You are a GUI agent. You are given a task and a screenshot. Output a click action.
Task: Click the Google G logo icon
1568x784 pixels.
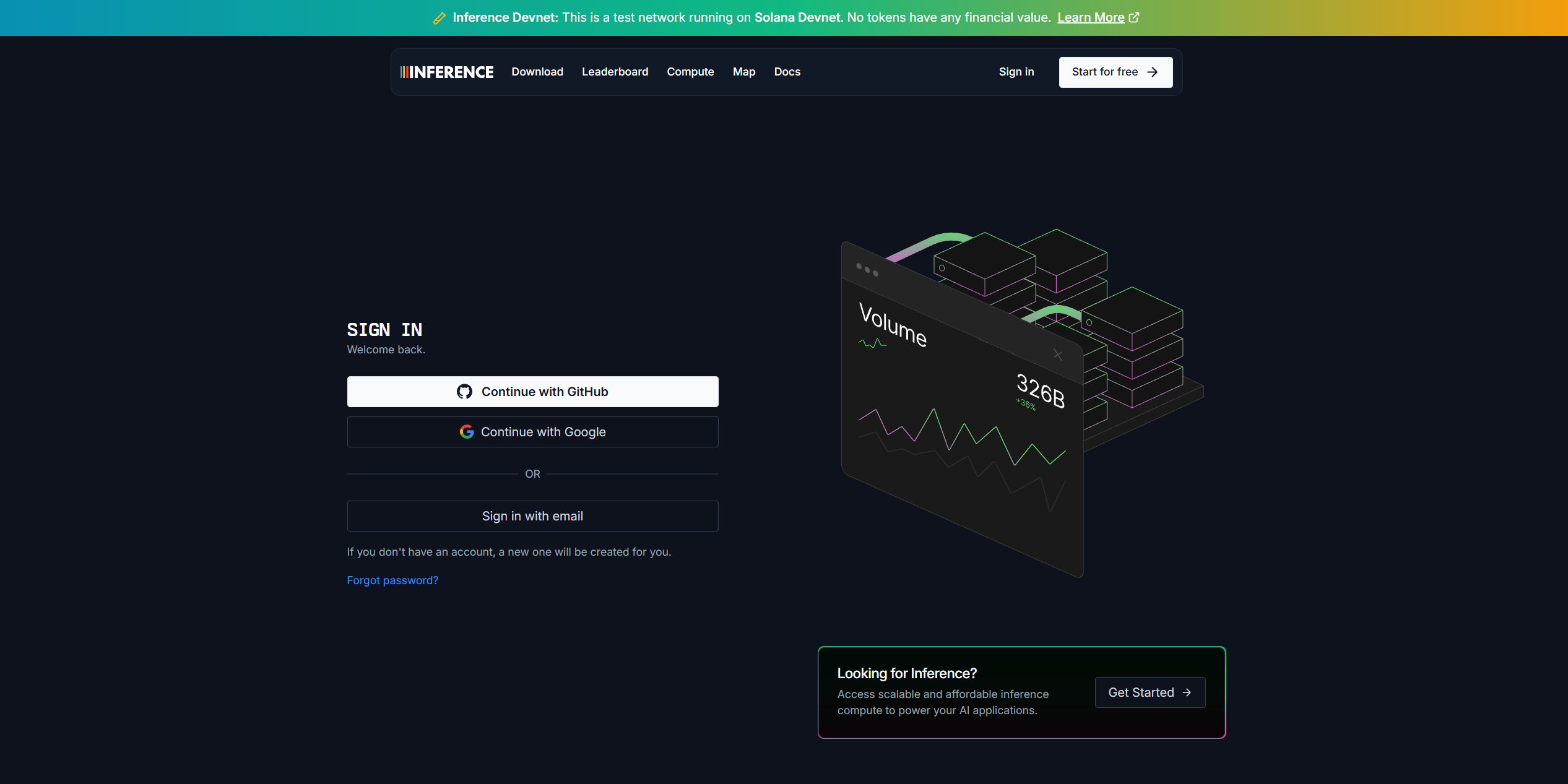(467, 432)
